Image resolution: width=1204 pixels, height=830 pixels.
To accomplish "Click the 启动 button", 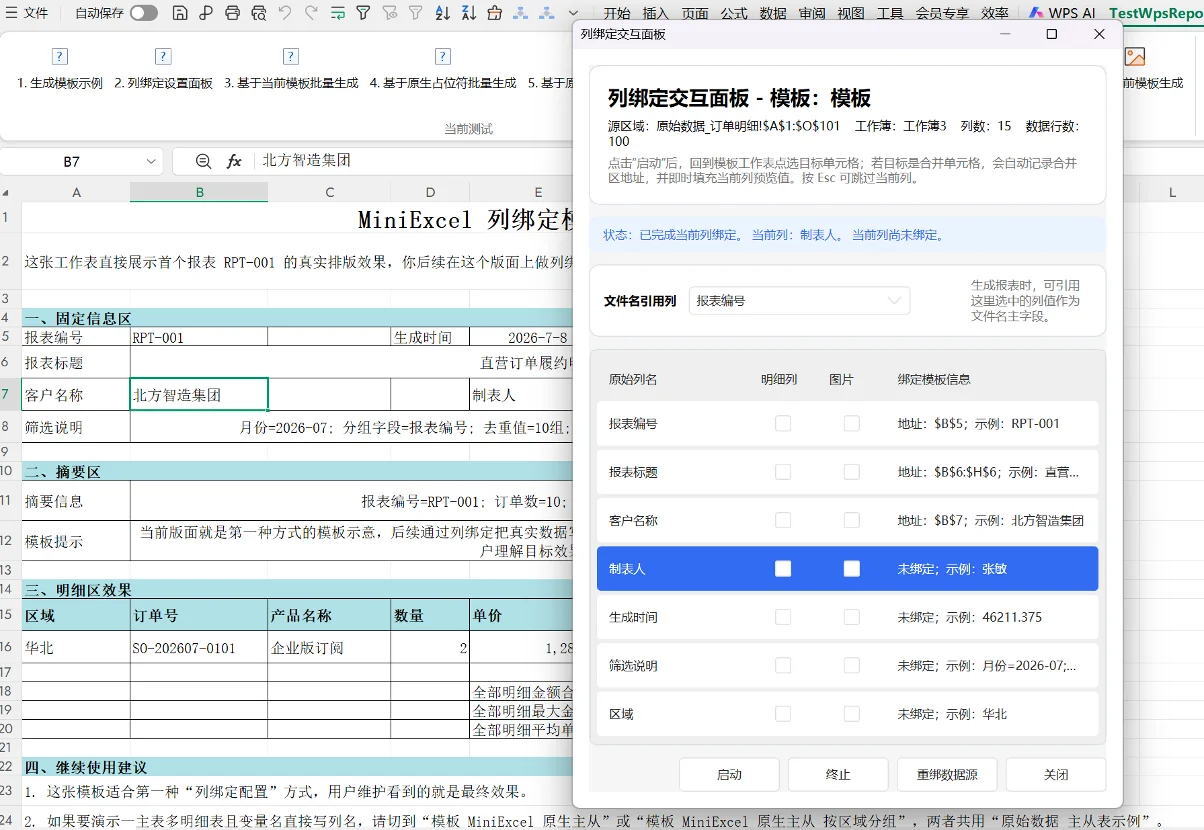I will [x=729, y=775].
